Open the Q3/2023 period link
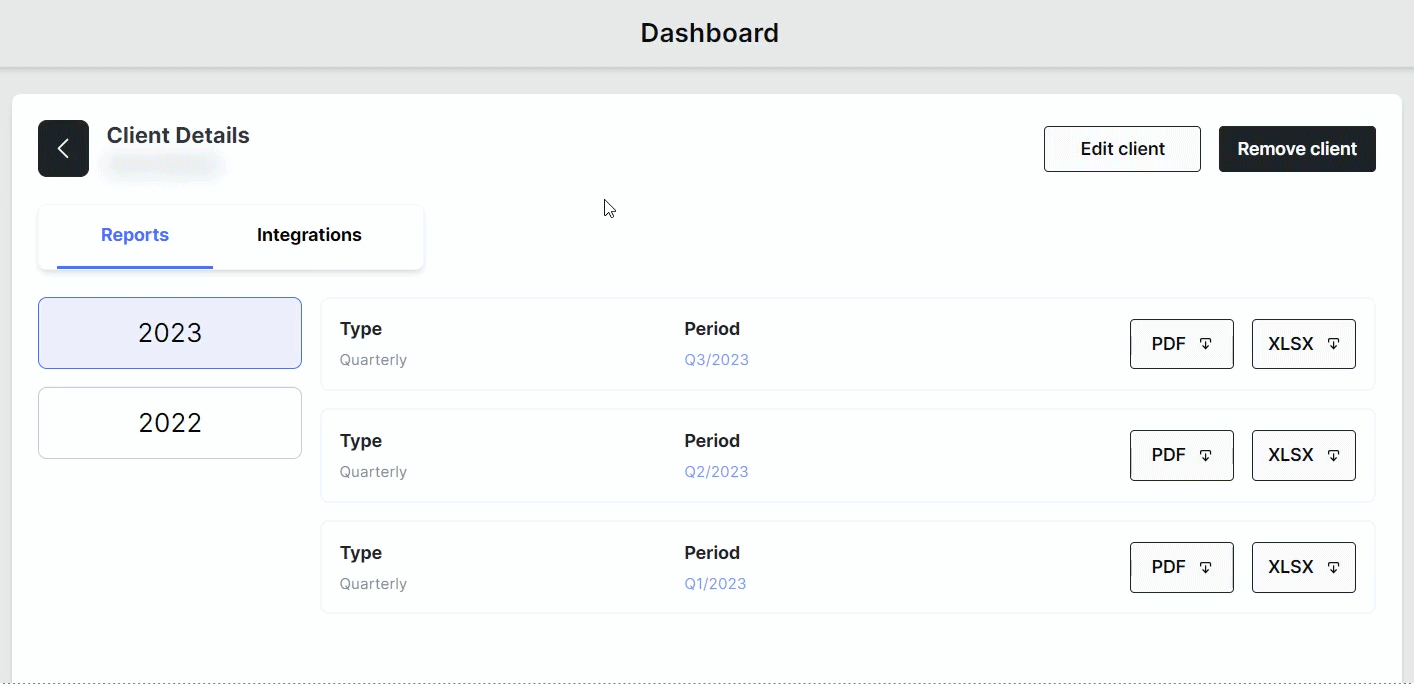 [x=716, y=360]
